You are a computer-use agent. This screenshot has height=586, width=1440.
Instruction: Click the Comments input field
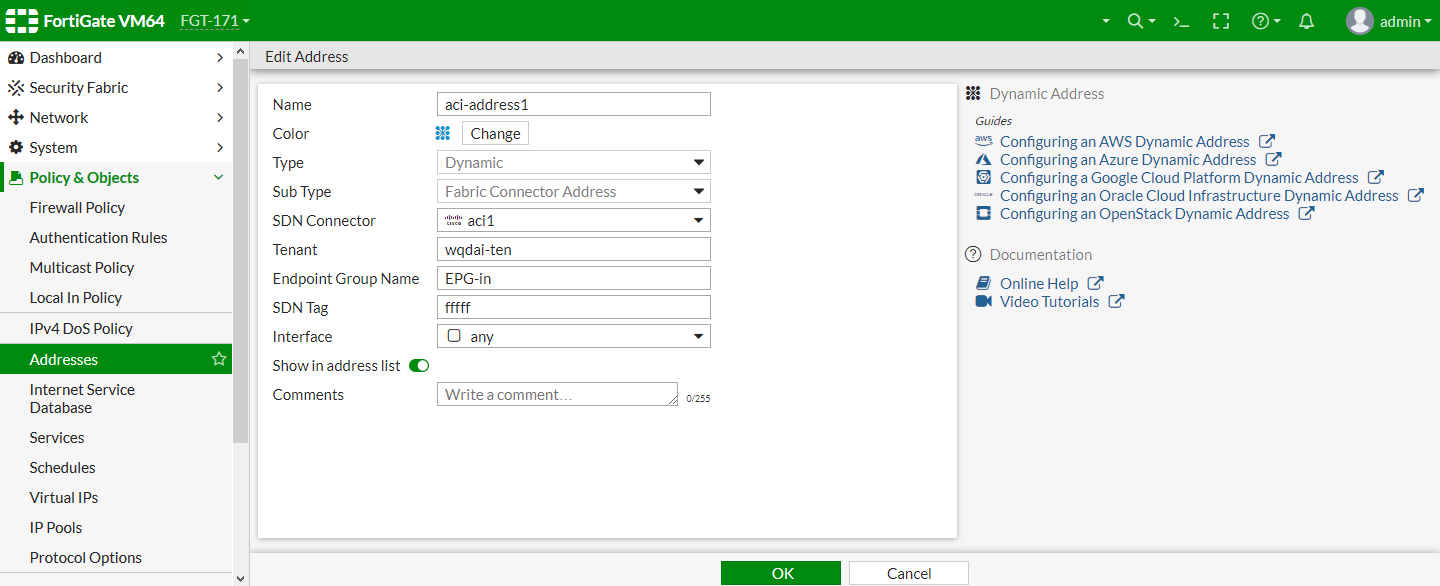[557, 394]
